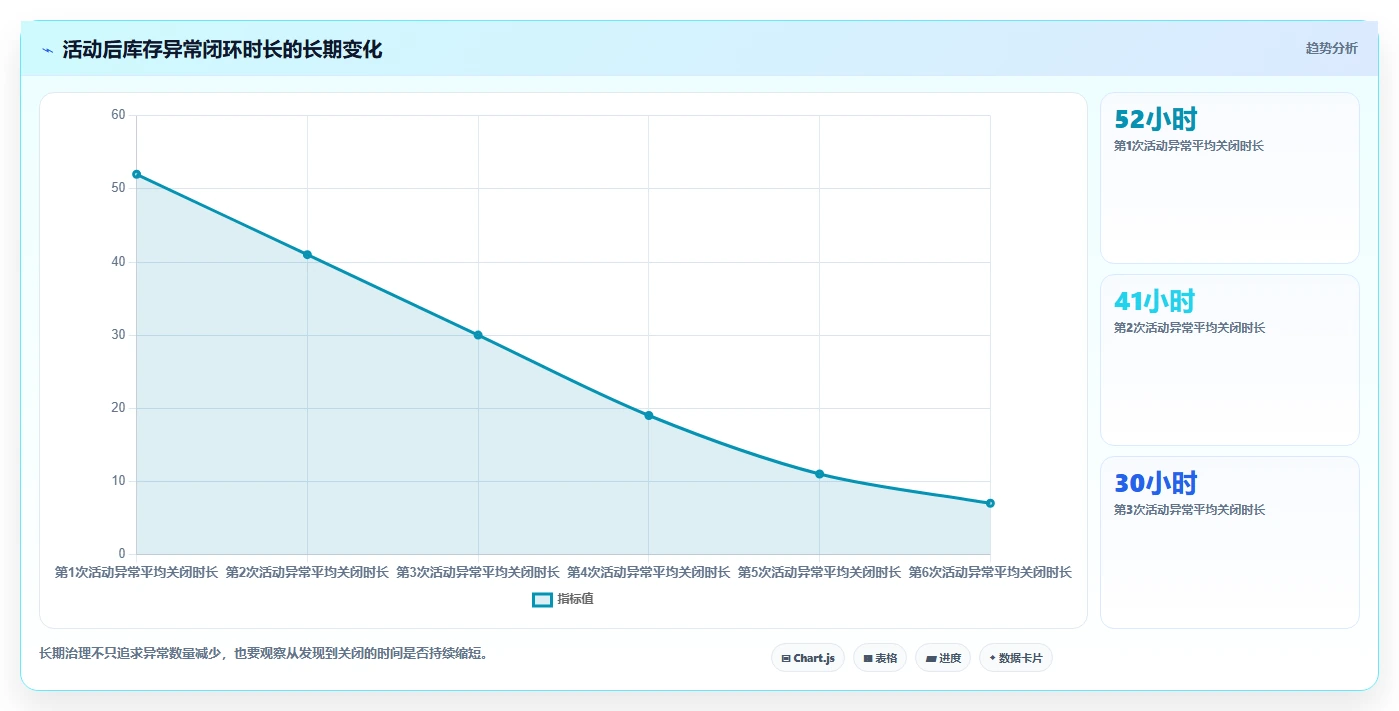Click the data point at value 7

[990, 503]
